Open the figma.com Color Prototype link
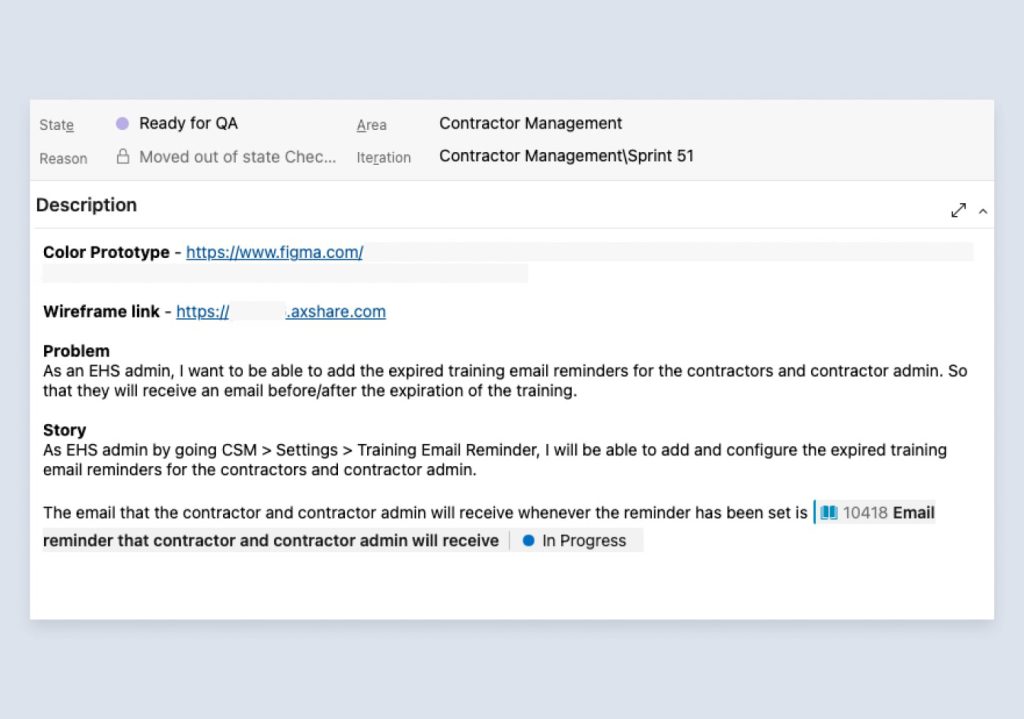The width and height of the screenshot is (1024, 719). click(274, 252)
